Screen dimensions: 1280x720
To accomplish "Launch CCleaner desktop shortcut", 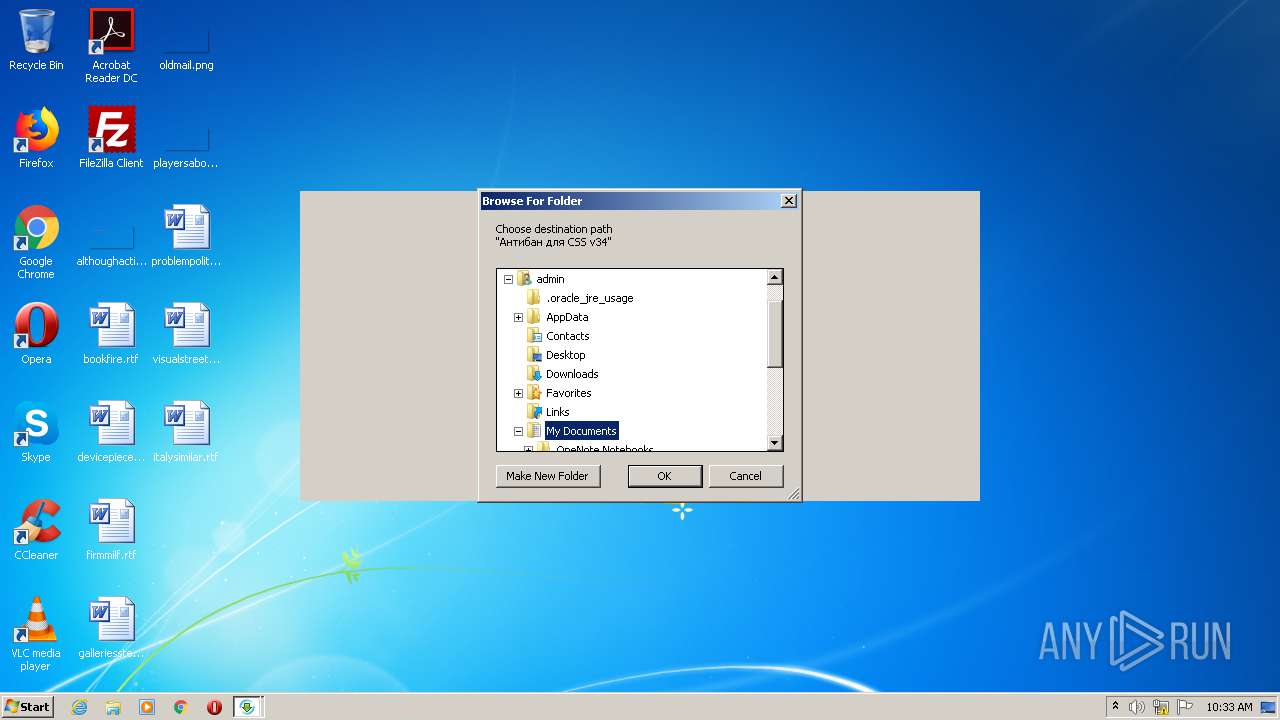I will [36, 530].
